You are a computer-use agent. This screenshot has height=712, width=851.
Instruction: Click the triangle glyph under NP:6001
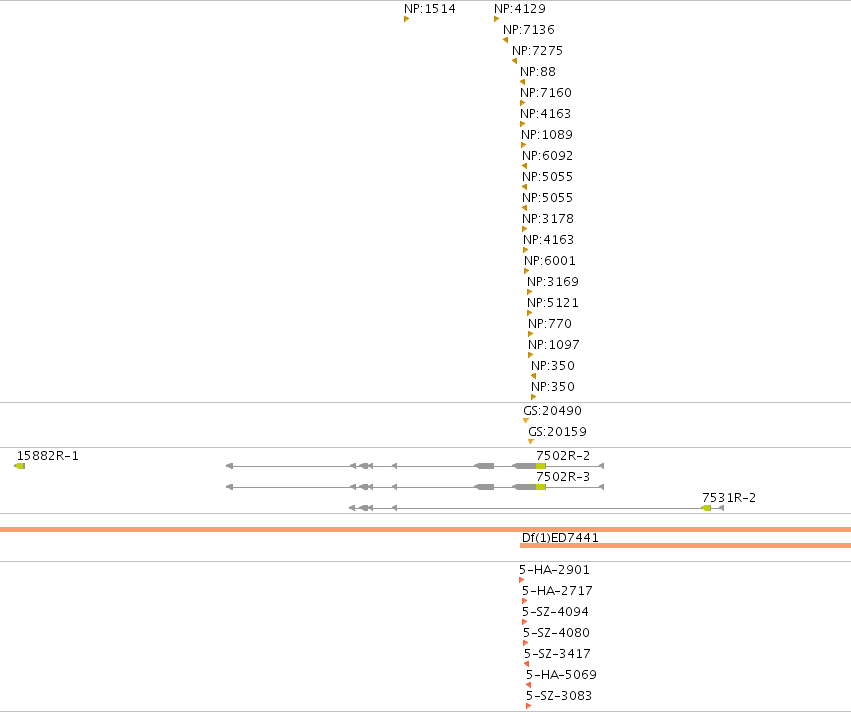point(526,271)
